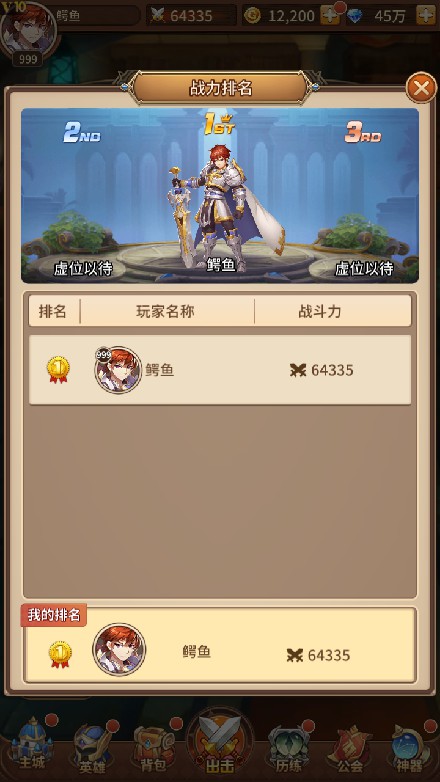Click the 玩家名称 column header
Screen dimensions: 440x782
[165, 311]
